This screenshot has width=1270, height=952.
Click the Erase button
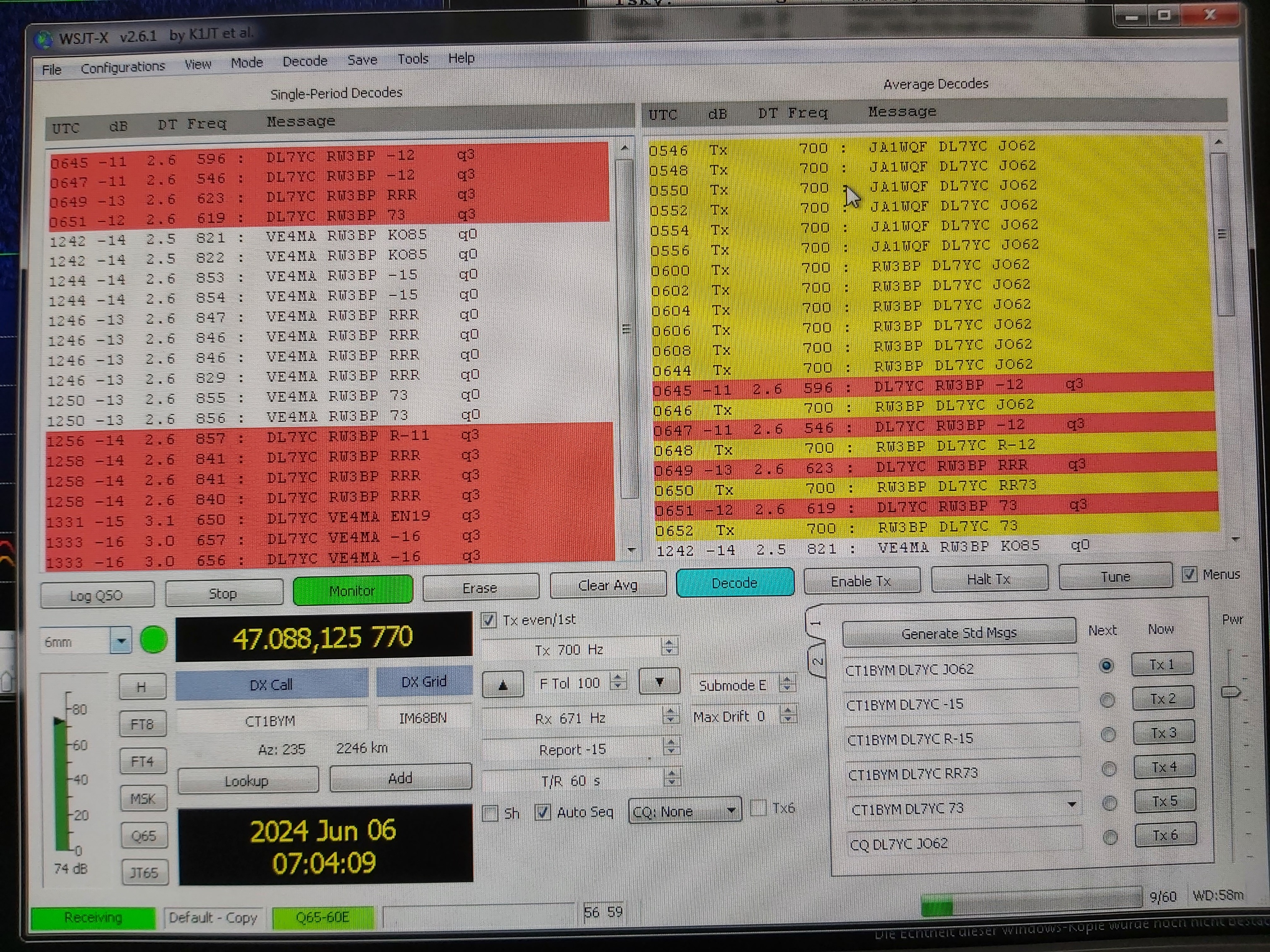click(x=480, y=588)
